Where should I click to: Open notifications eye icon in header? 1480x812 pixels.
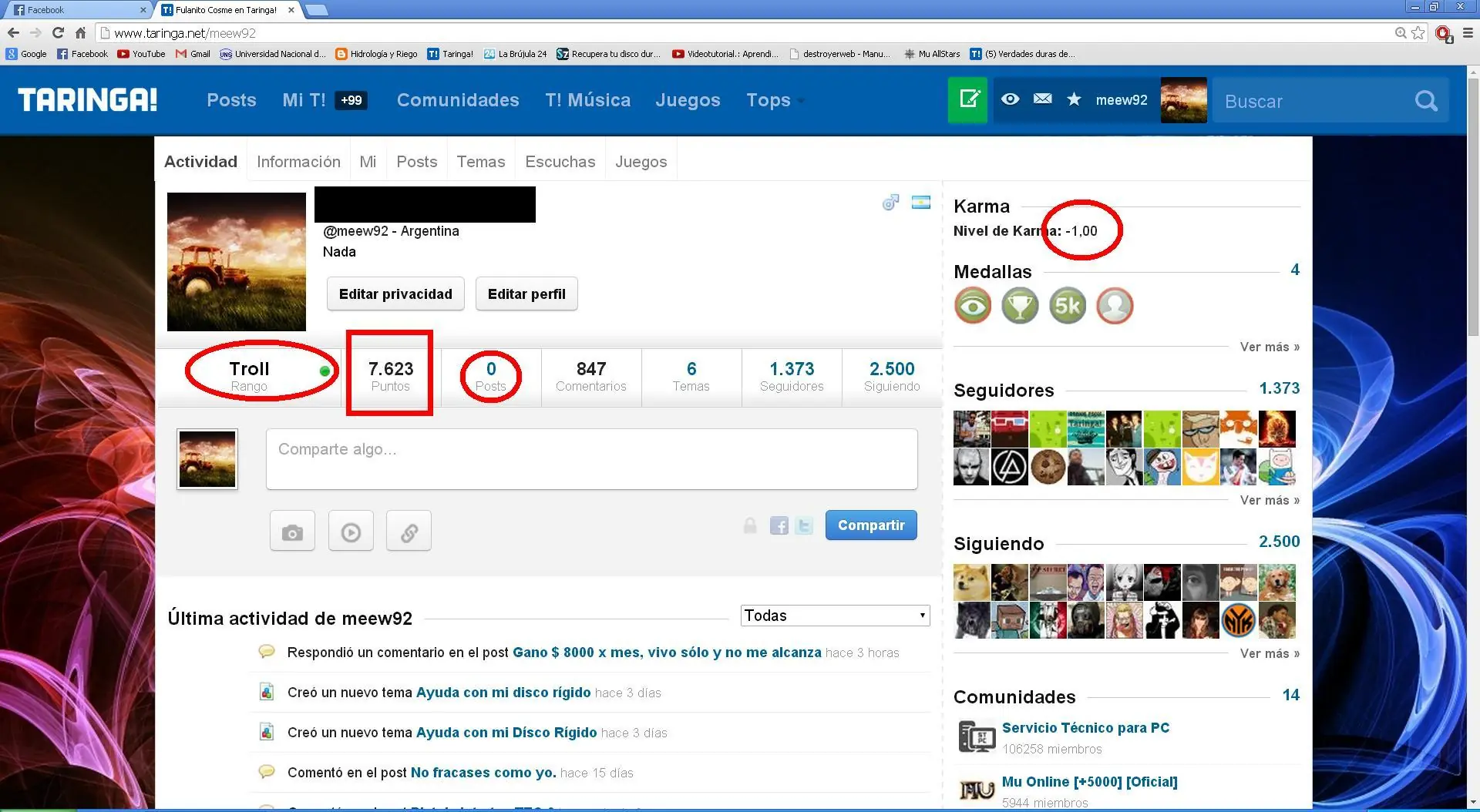click(1010, 99)
